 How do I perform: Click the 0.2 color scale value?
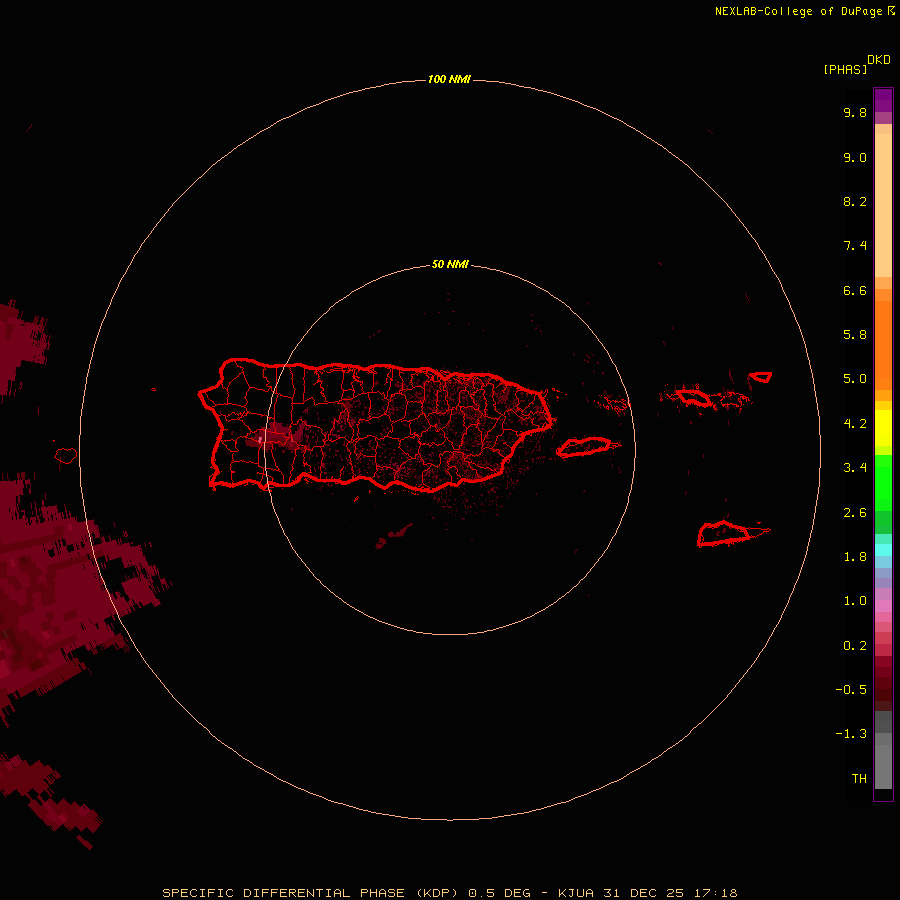(855, 646)
